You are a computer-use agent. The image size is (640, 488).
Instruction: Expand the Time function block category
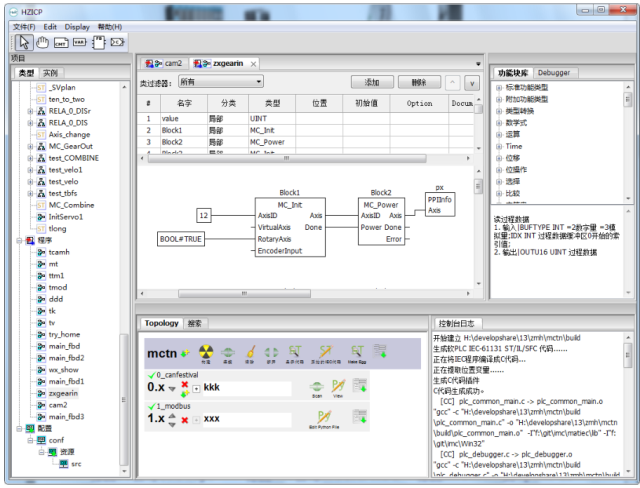click(x=499, y=146)
